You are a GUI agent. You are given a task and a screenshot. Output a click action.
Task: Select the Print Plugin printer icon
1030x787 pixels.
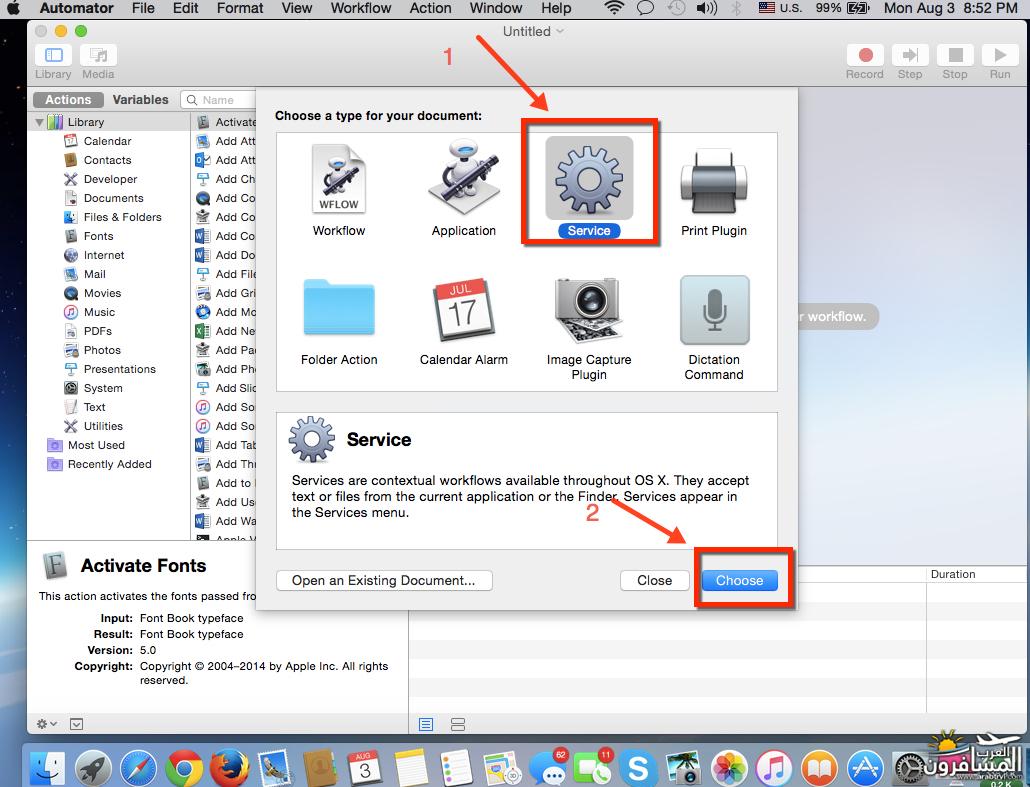click(713, 181)
